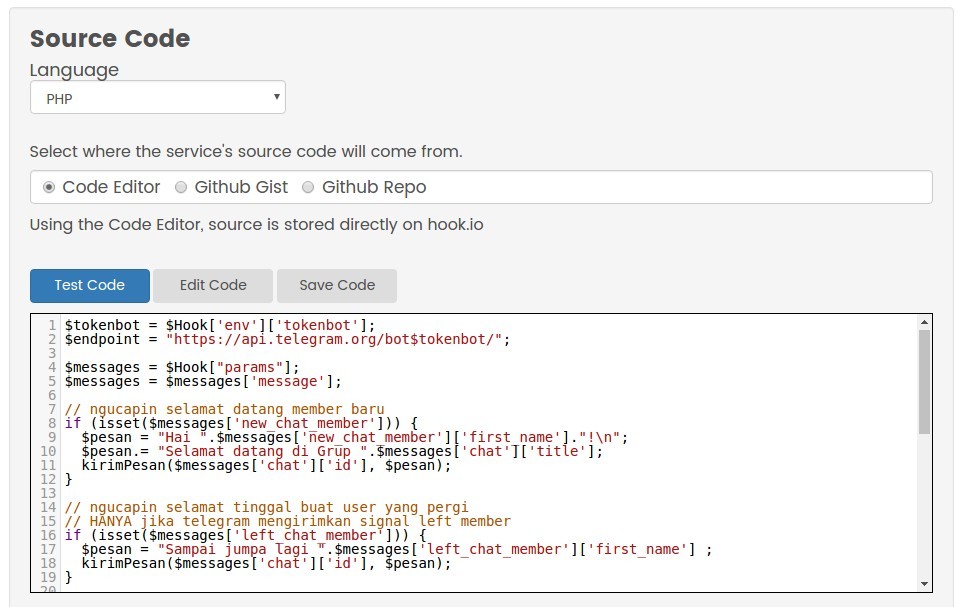The height and width of the screenshot is (607, 957).
Task: Click "Save Code"
Action: (x=336, y=285)
